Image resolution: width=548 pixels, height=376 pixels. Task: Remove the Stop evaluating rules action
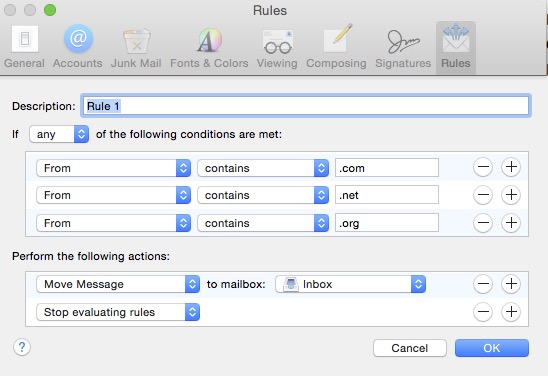[x=483, y=312]
